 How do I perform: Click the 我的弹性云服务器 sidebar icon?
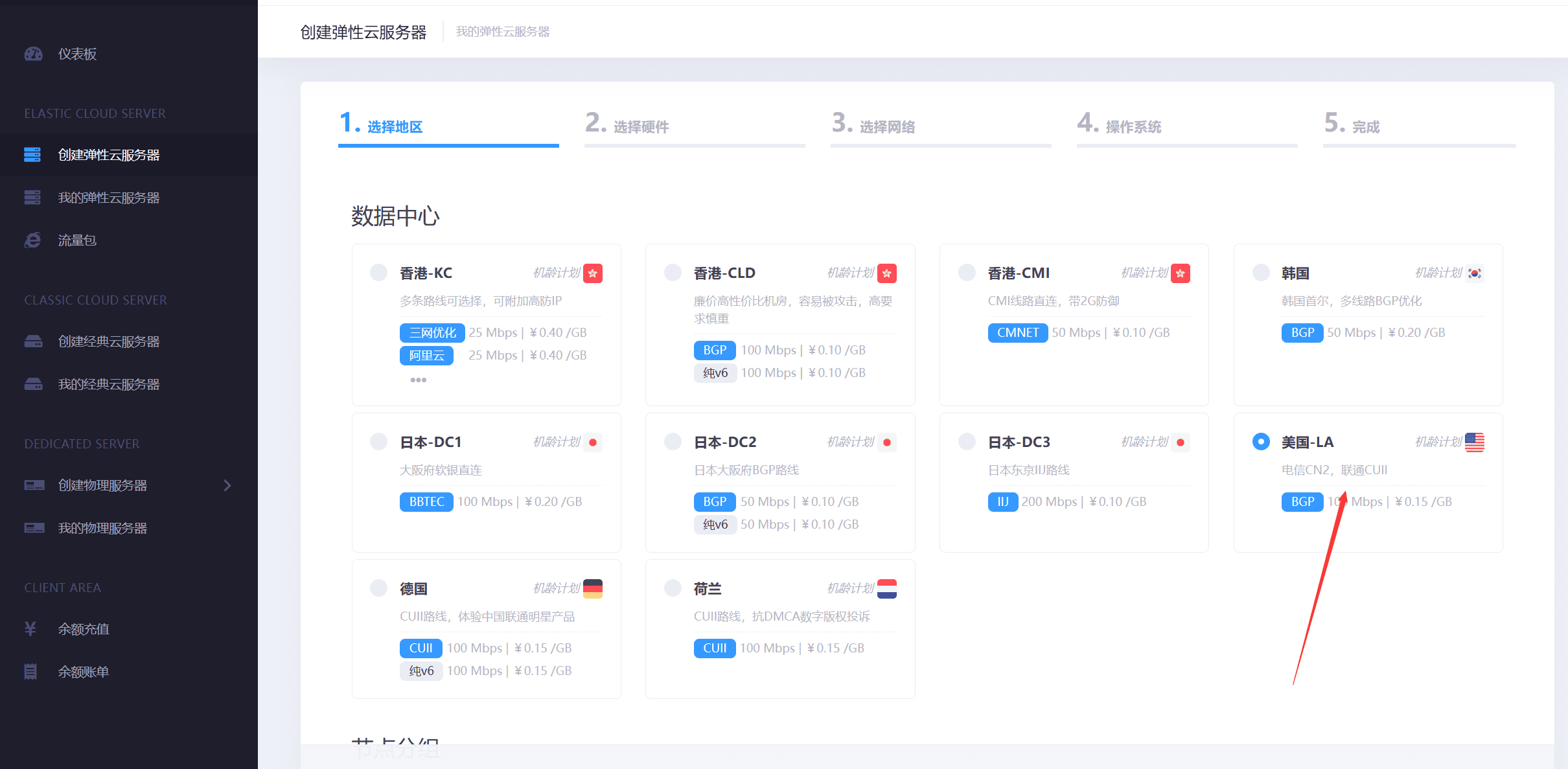pos(32,198)
